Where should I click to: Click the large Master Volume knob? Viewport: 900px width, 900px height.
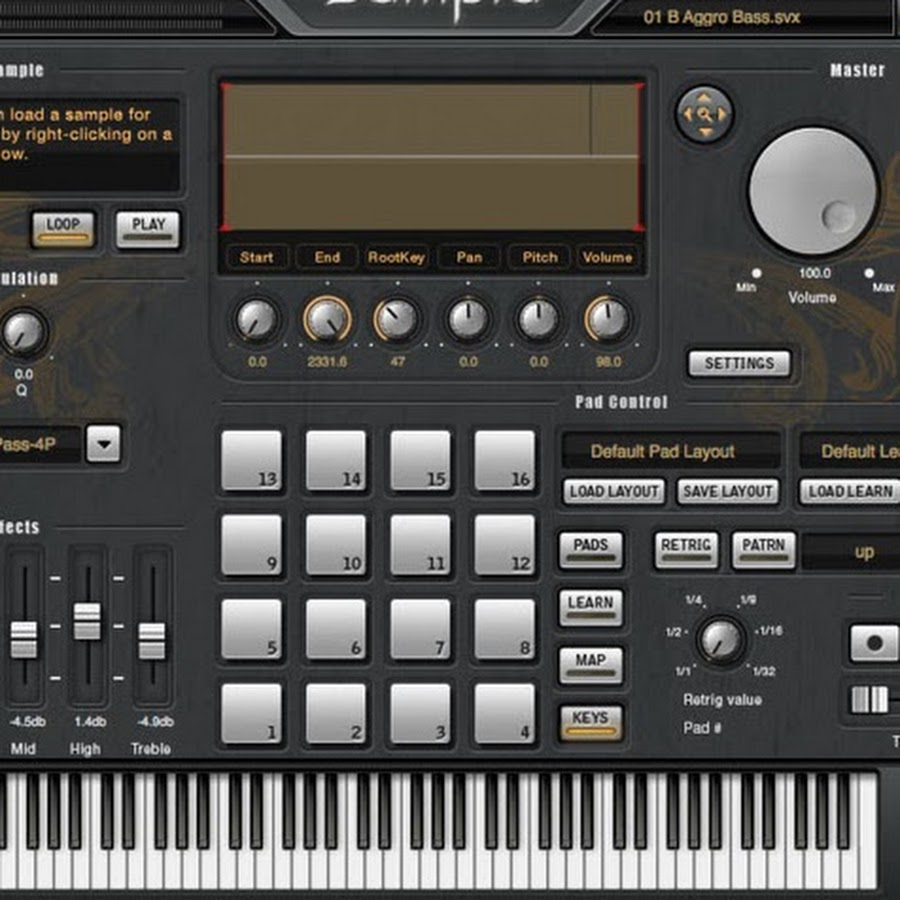813,191
